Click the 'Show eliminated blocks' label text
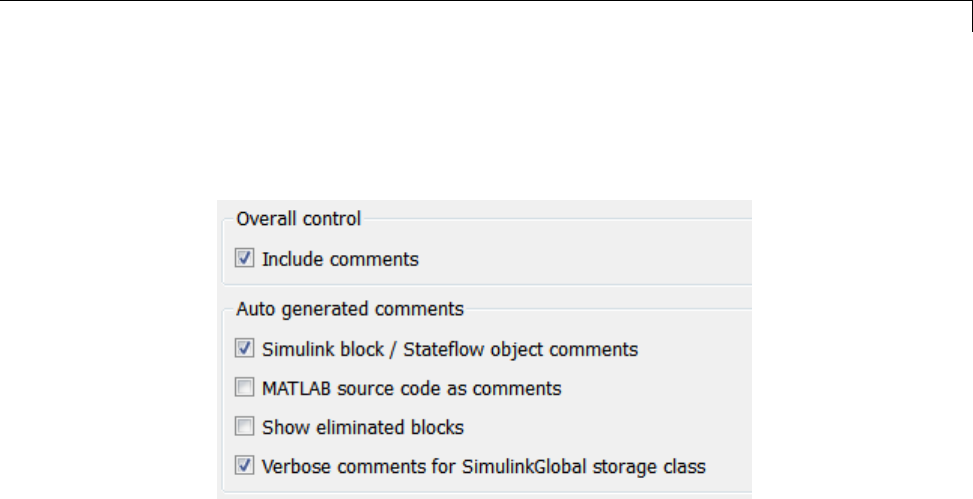Image resolution: width=973 pixels, height=499 pixels. [363, 427]
